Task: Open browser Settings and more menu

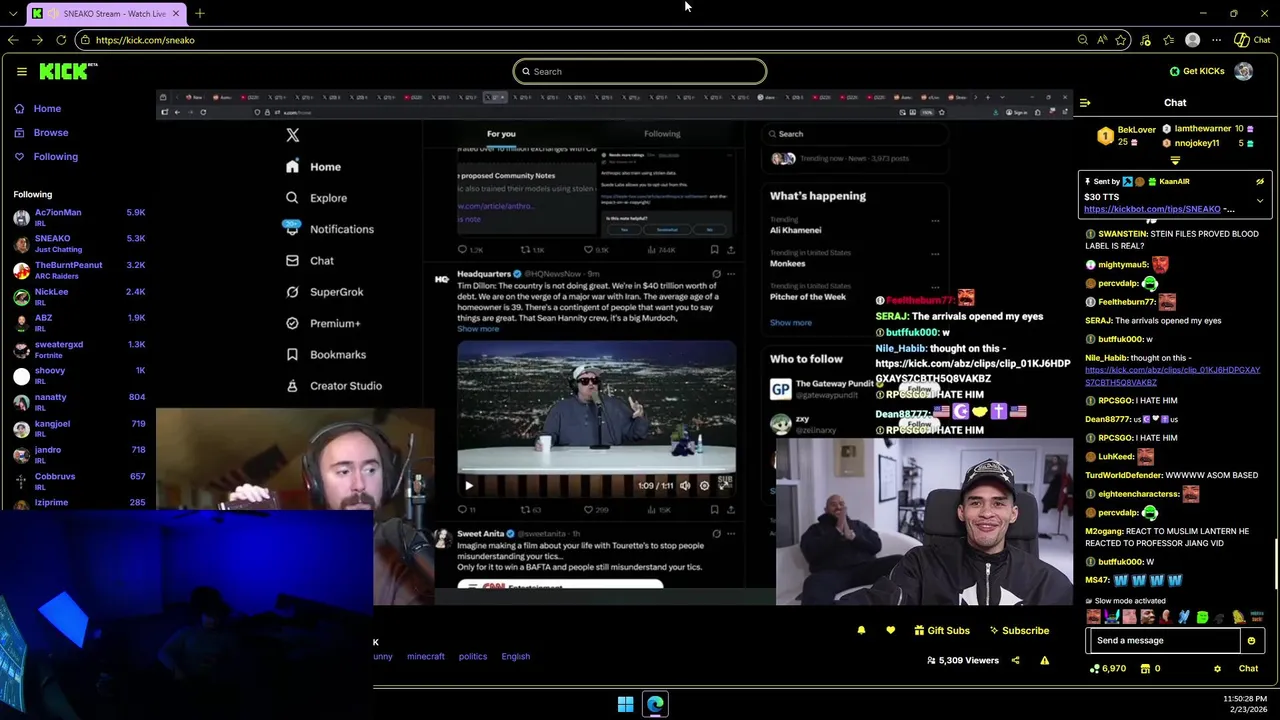Action: (1216, 40)
